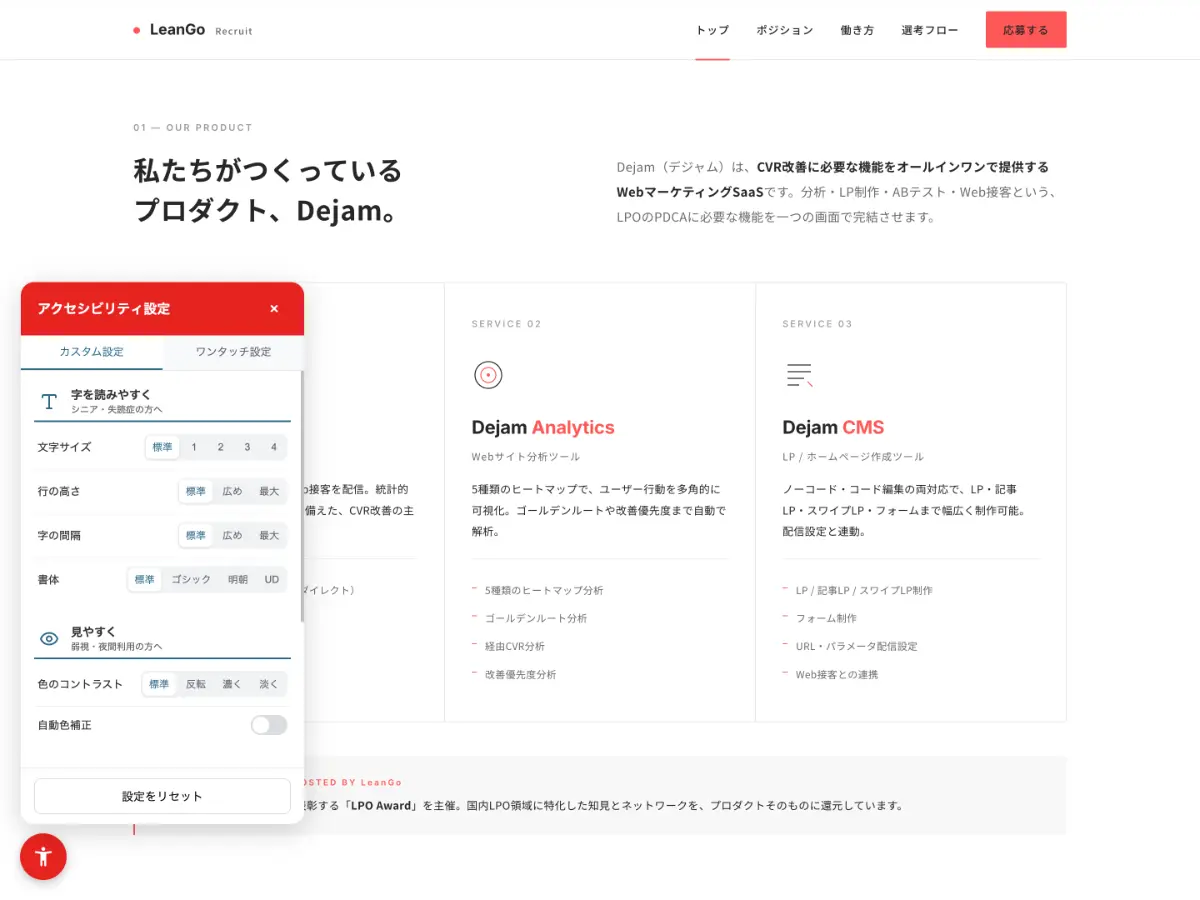Screen dimensions: 1200x900
Task: Select font size 標準
Action: pos(163,447)
